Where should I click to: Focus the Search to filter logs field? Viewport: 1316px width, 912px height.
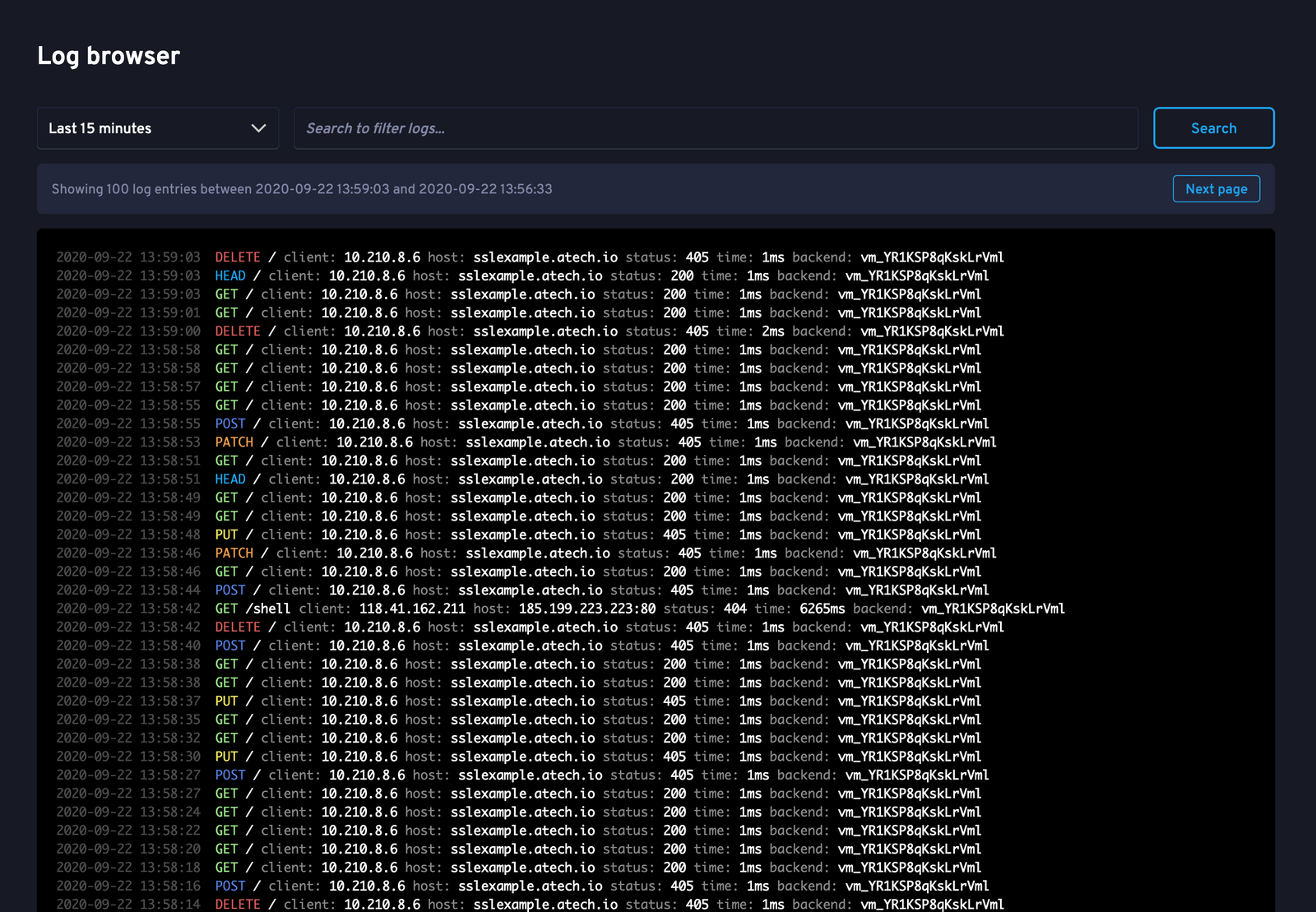pyautogui.click(x=716, y=128)
